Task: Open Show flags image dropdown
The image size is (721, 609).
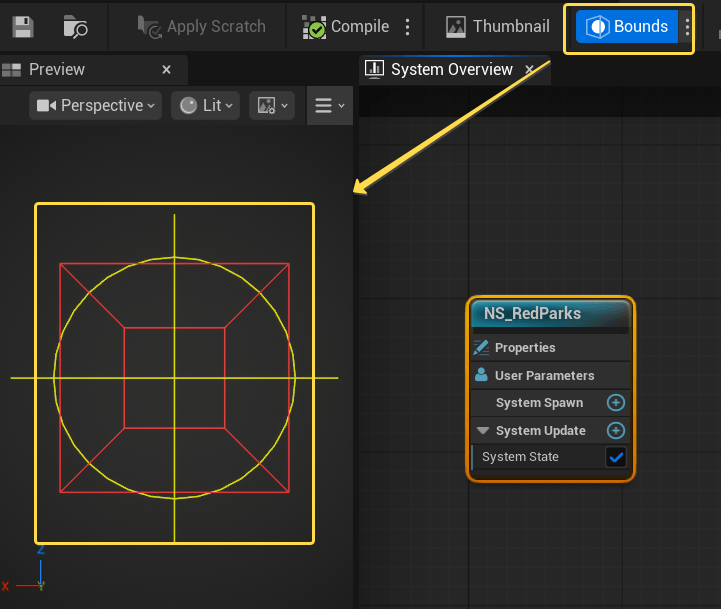Action: coord(272,105)
